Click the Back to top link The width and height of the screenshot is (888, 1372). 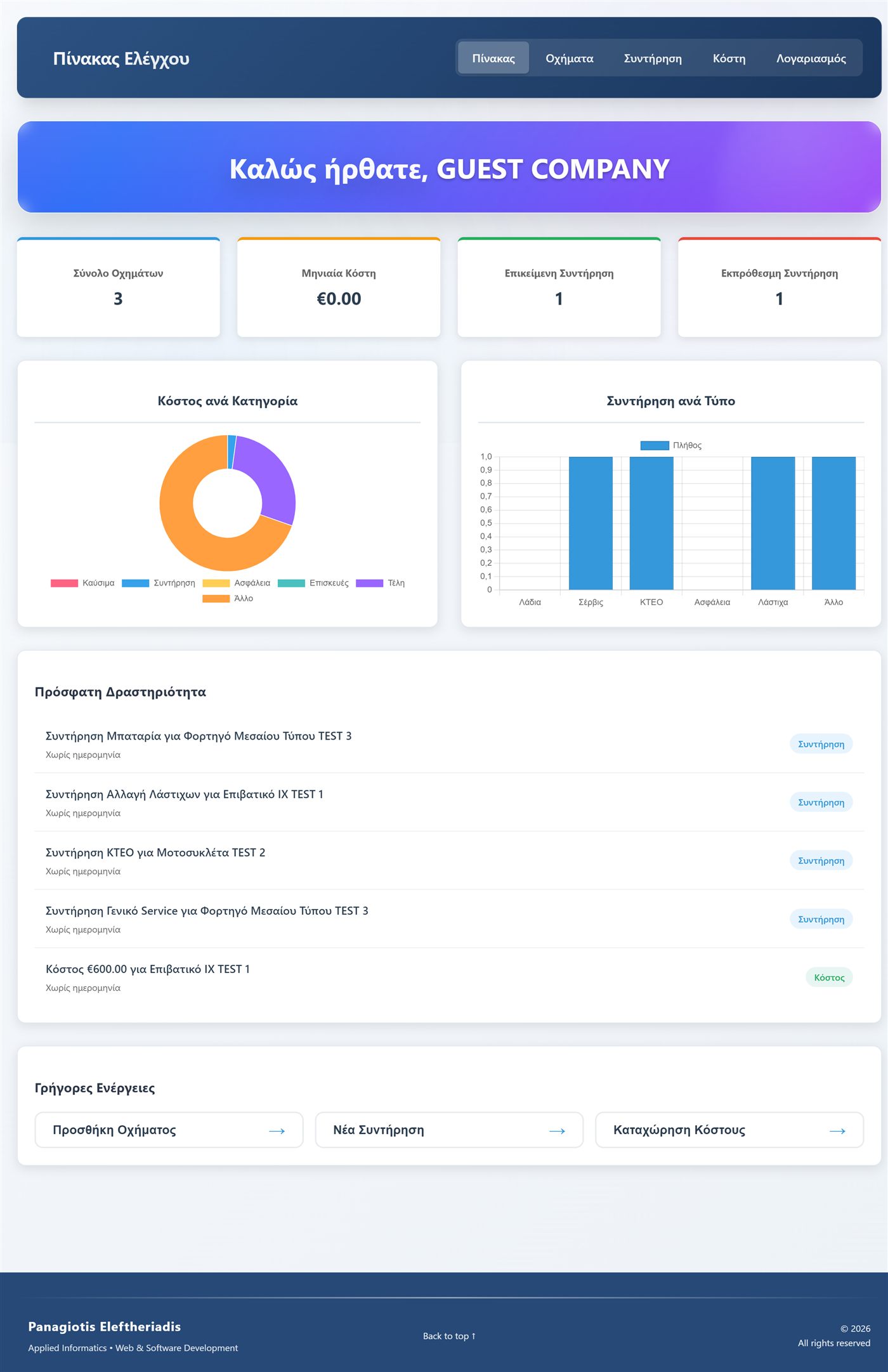pos(449,1336)
